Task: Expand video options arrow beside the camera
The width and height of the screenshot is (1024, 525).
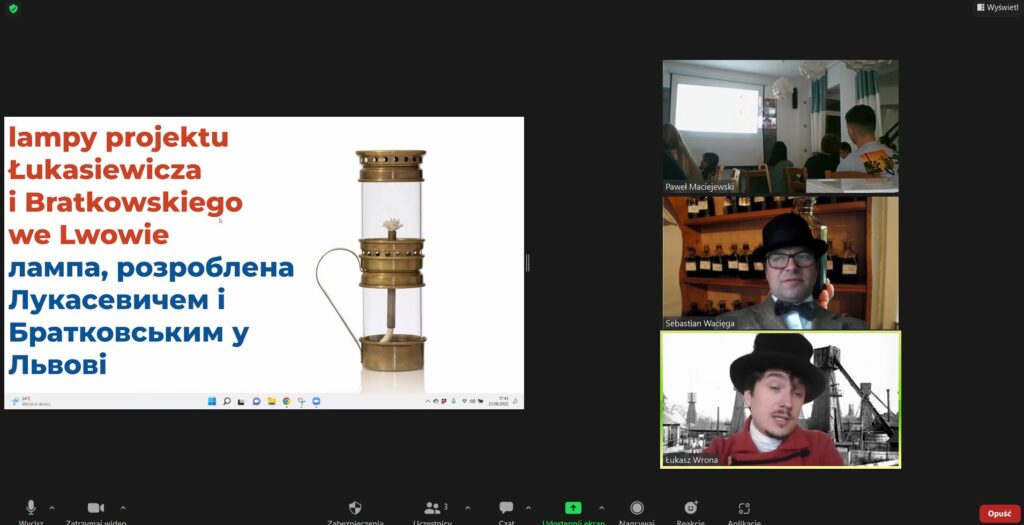Action: [123, 507]
